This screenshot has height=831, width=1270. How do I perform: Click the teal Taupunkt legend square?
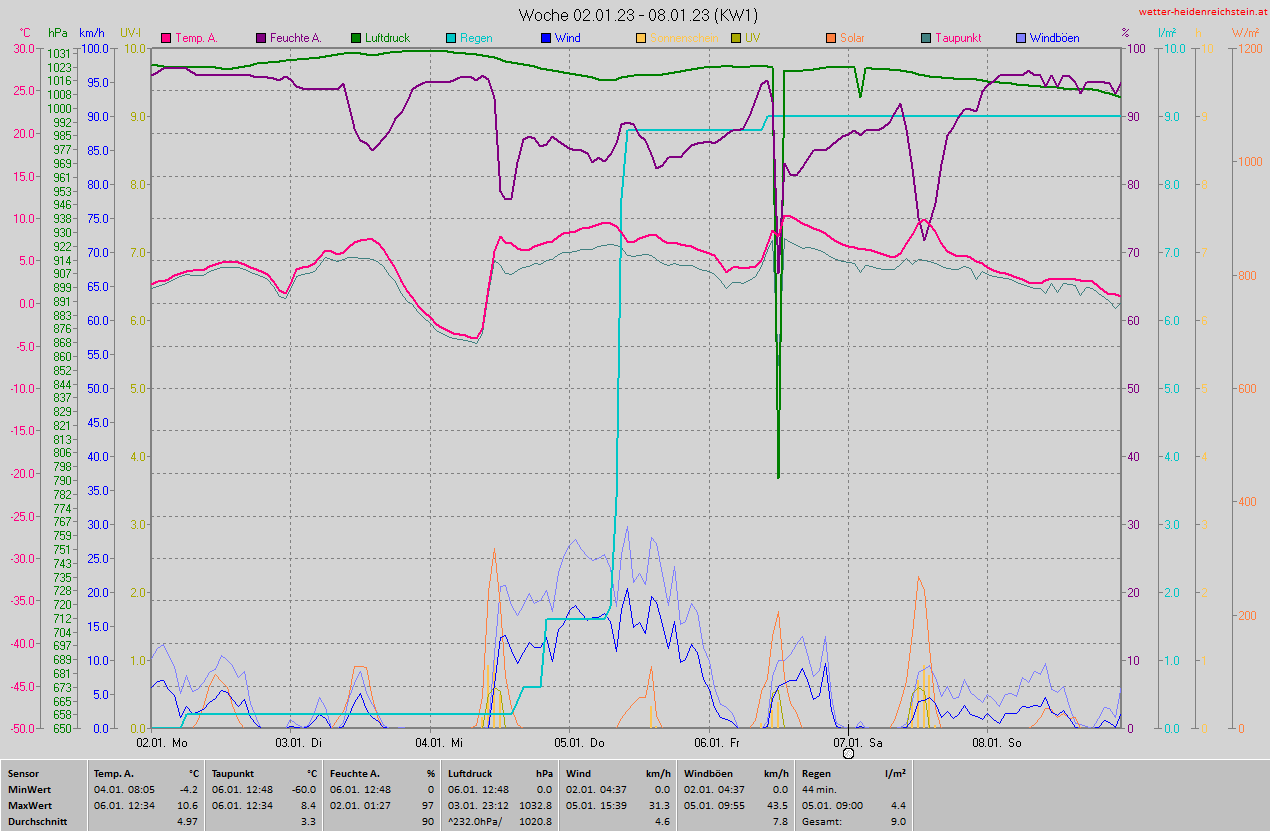point(926,39)
